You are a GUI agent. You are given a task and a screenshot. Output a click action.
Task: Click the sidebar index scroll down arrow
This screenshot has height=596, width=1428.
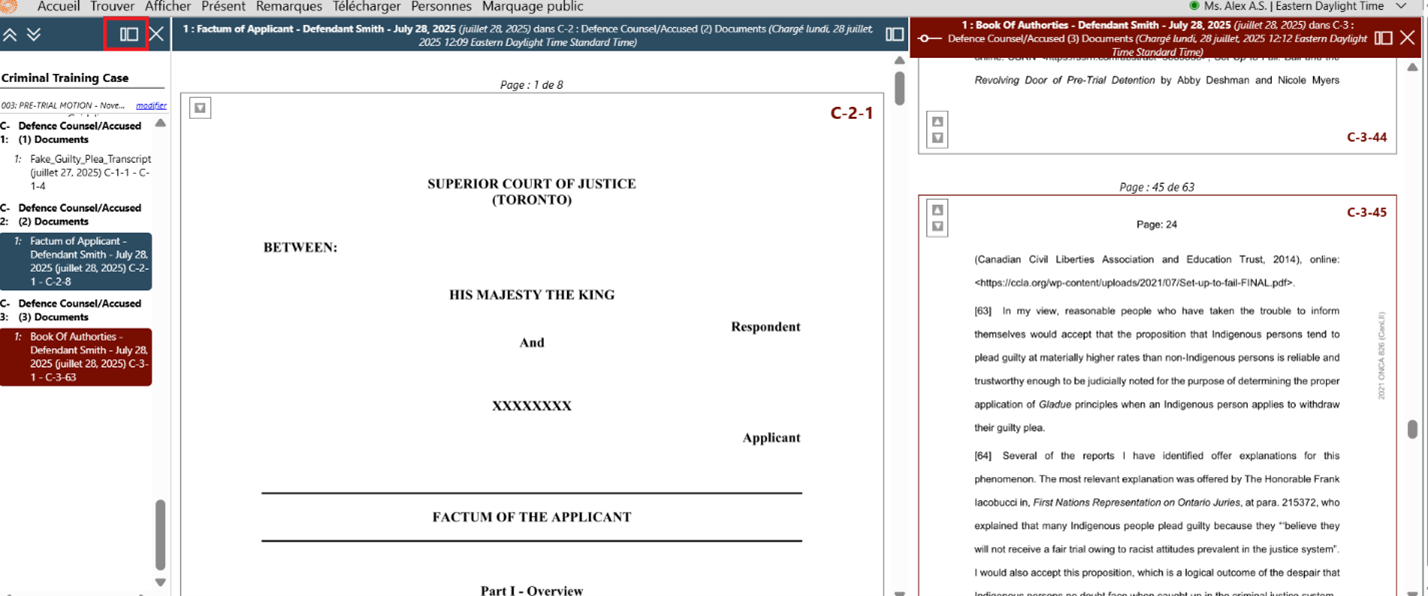[160, 582]
